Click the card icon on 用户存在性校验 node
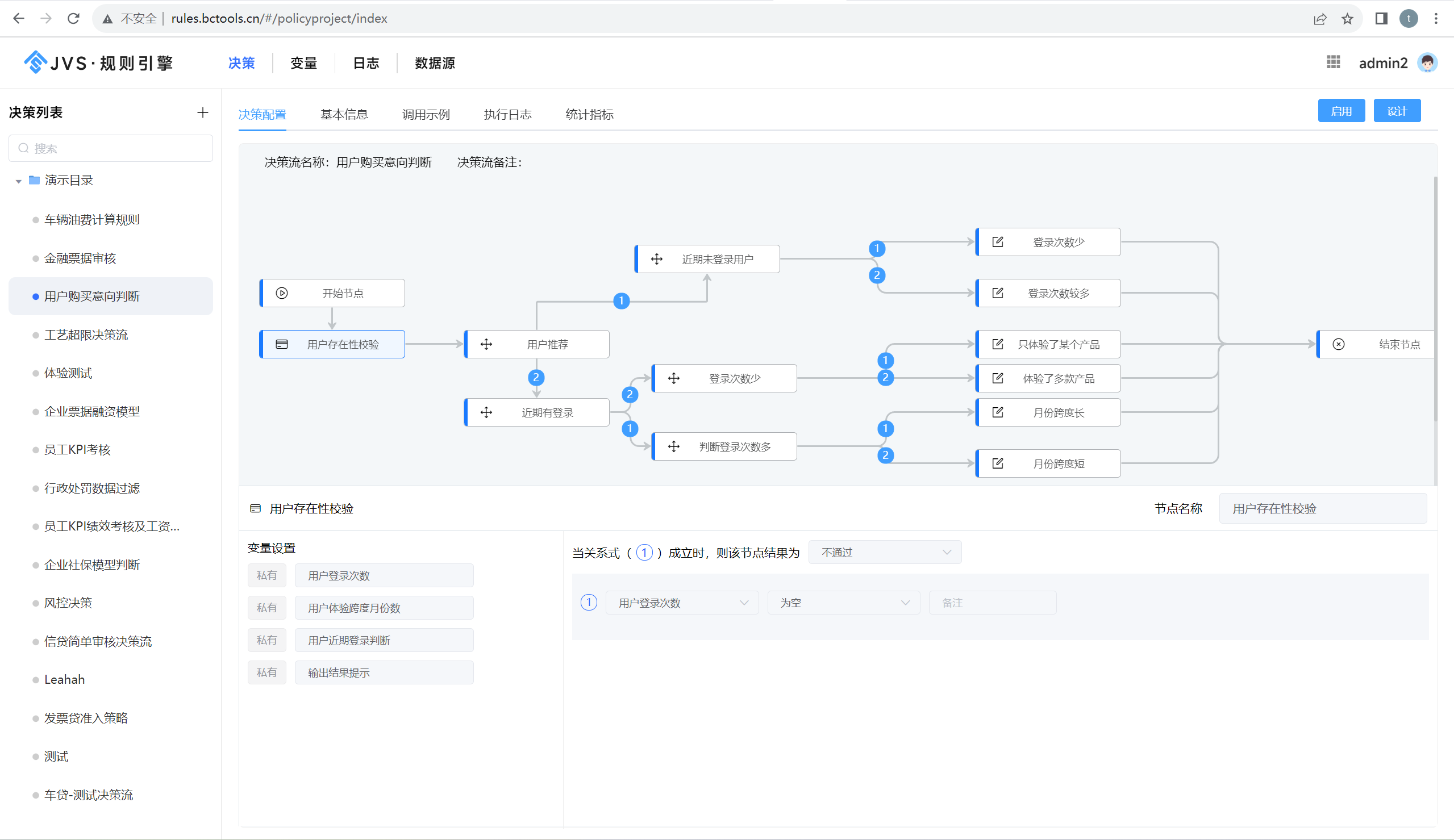This screenshot has height=840, width=1454. (282, 344)
